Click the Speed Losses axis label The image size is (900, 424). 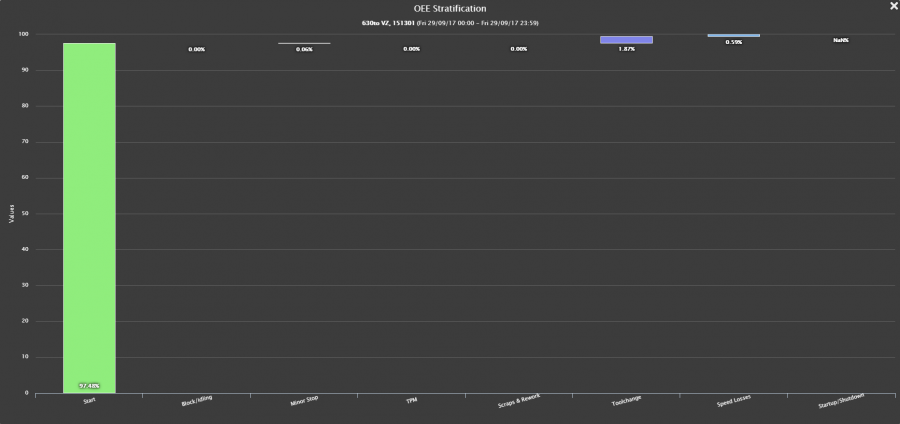pyautogui.click(x=734, y=401)
